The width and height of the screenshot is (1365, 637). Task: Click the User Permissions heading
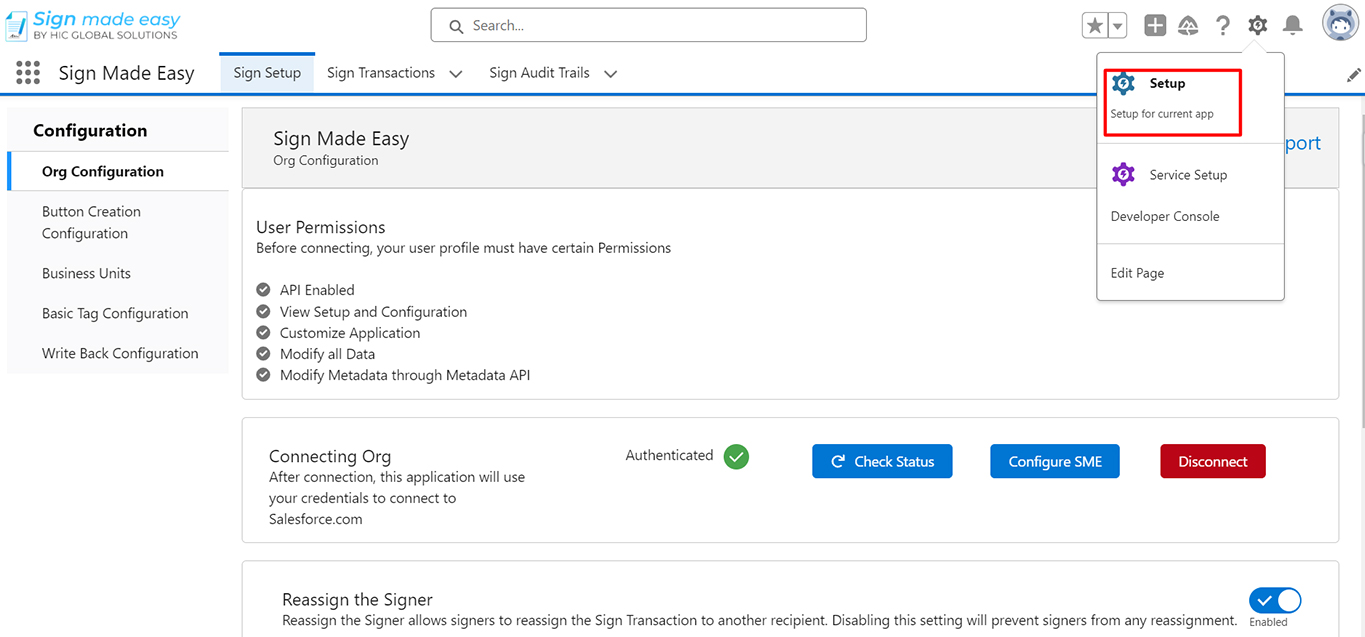[x=320, y=227]
